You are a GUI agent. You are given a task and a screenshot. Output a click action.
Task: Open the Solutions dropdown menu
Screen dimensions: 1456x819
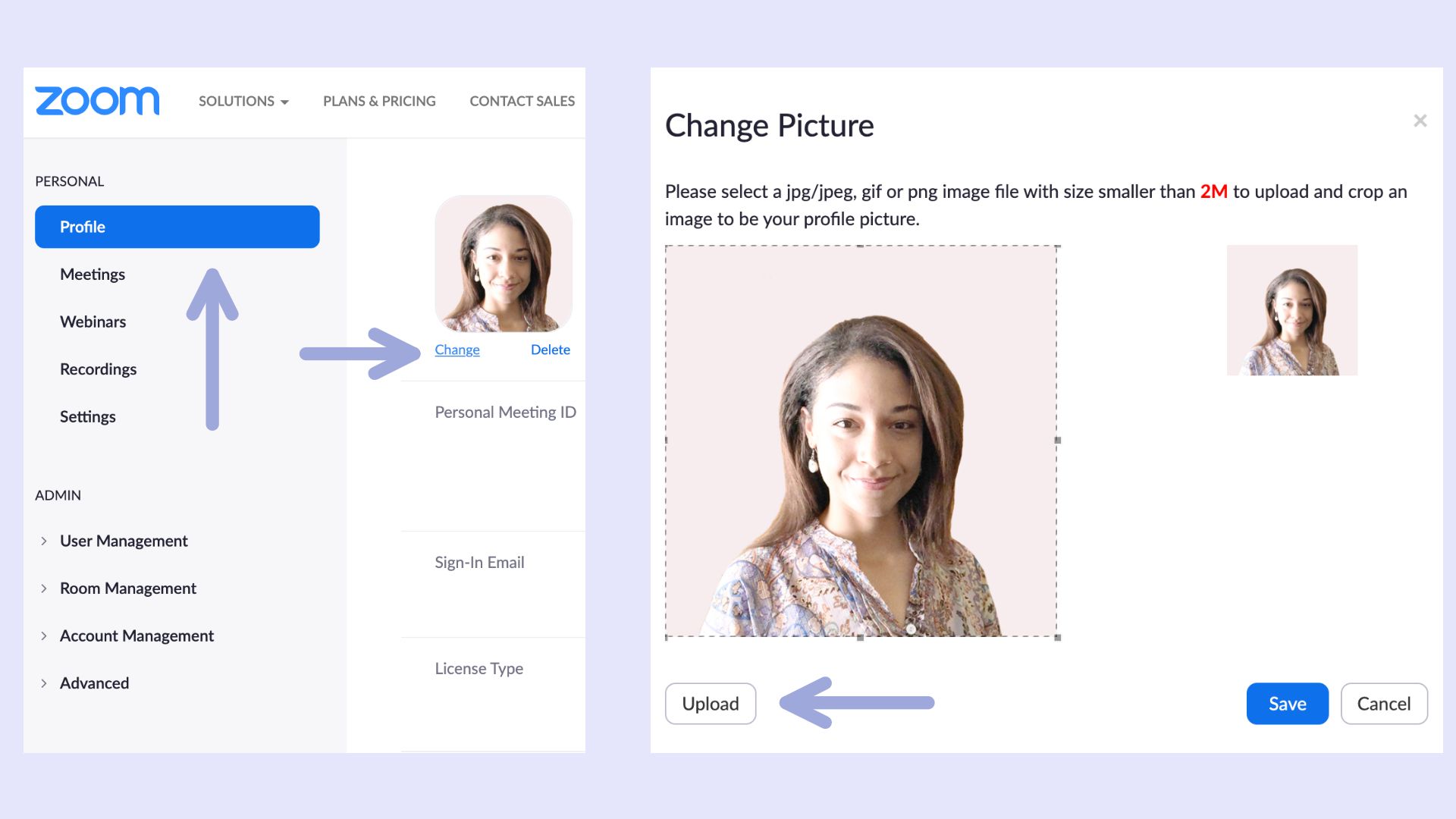(x=243, y=101)
